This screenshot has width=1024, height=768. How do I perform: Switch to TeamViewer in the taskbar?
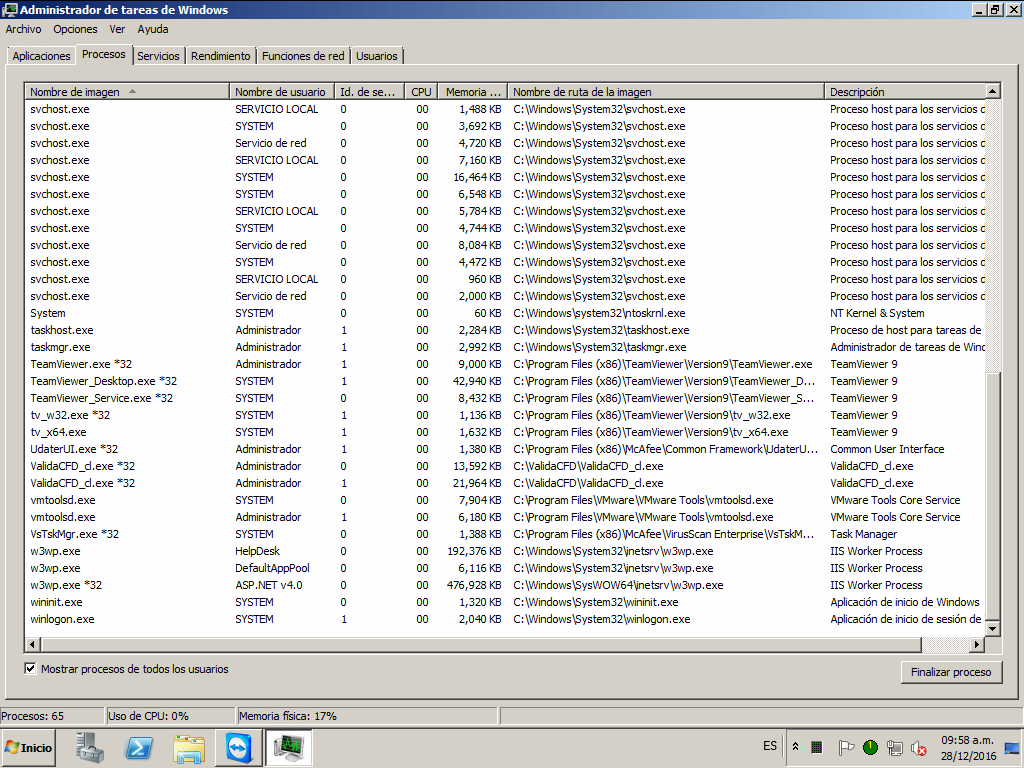point(238,748)
